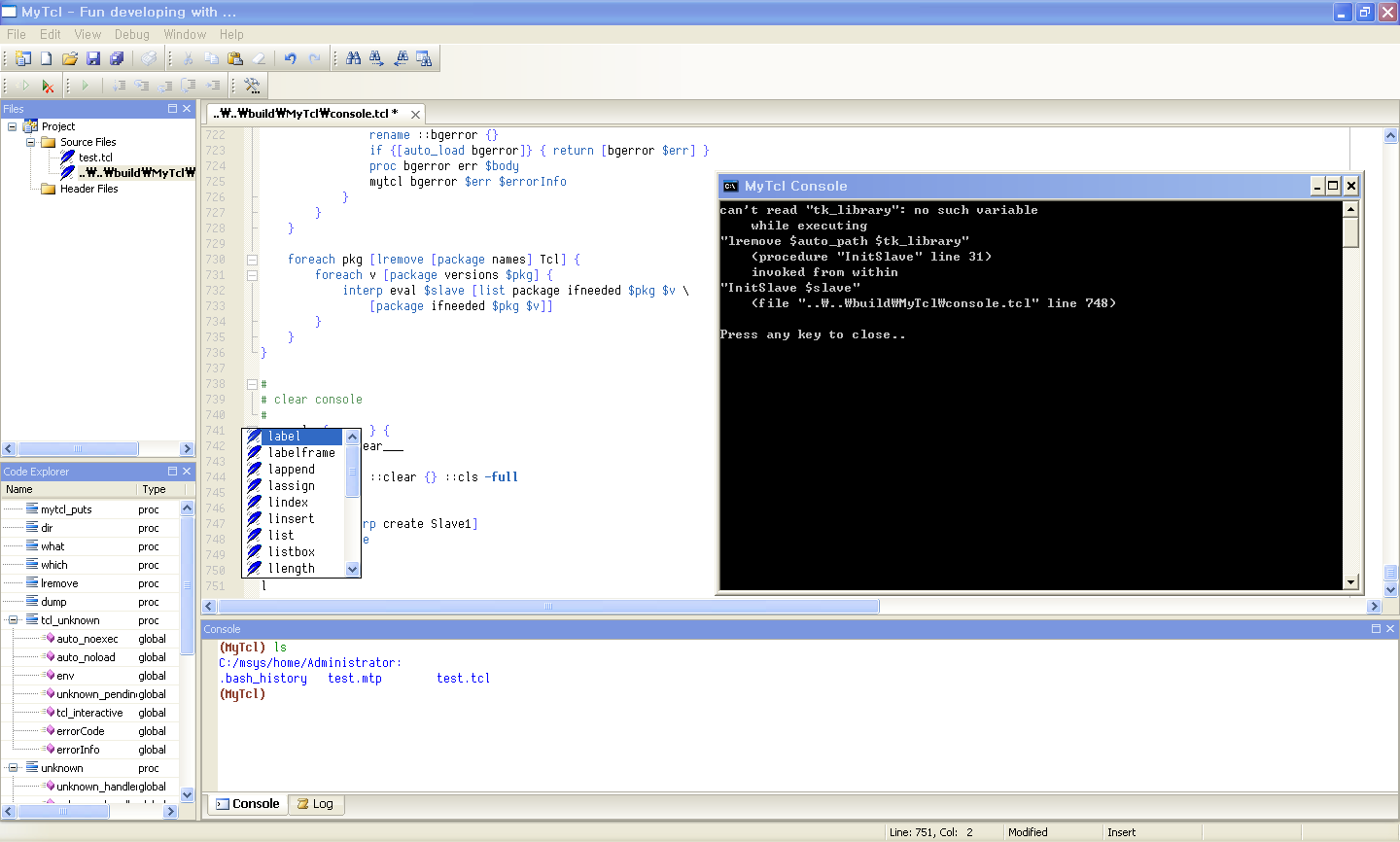Collapse the code fold at line 731
The image size is (1400, 842).
252,275
